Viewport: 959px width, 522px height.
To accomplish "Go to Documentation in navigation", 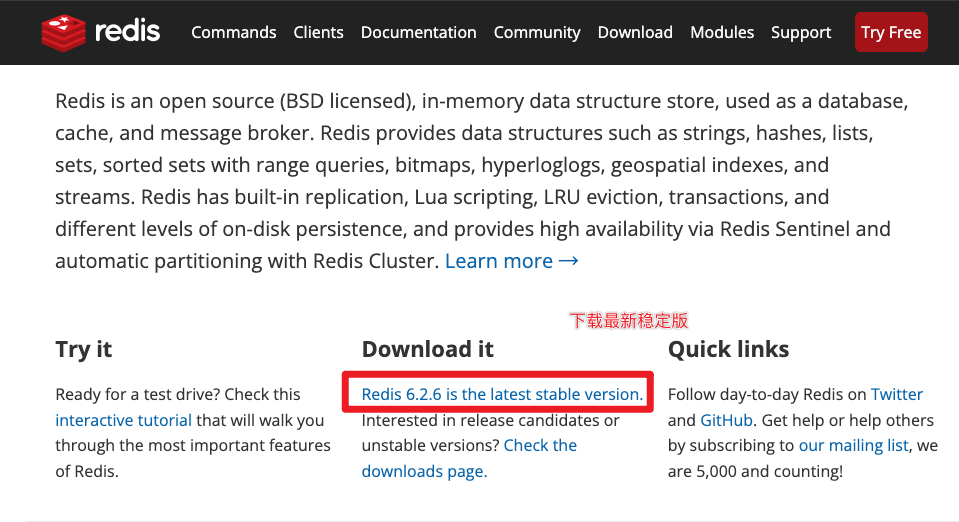I will [418, 32].
